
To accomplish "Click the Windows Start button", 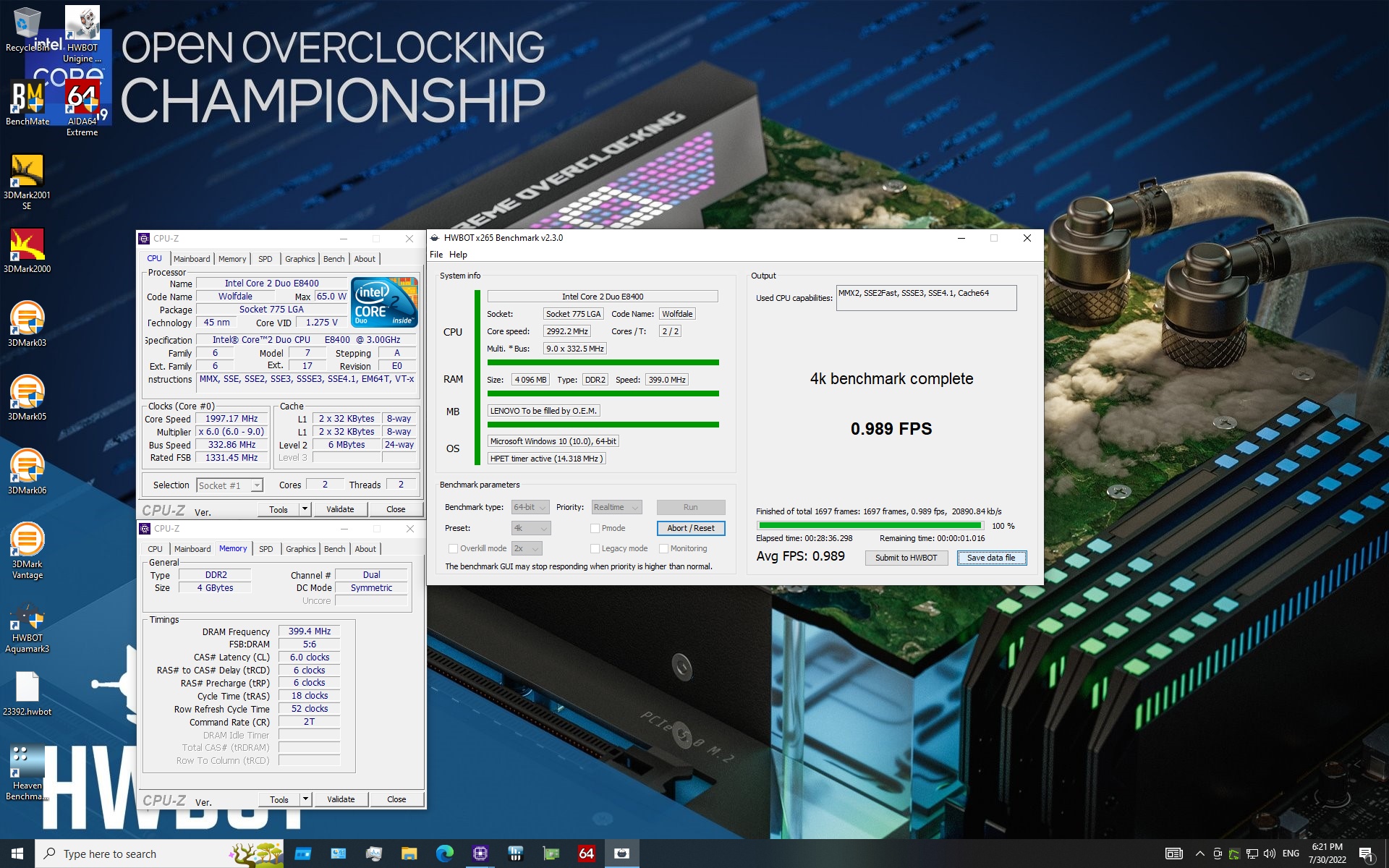I will tap(17, 854).
